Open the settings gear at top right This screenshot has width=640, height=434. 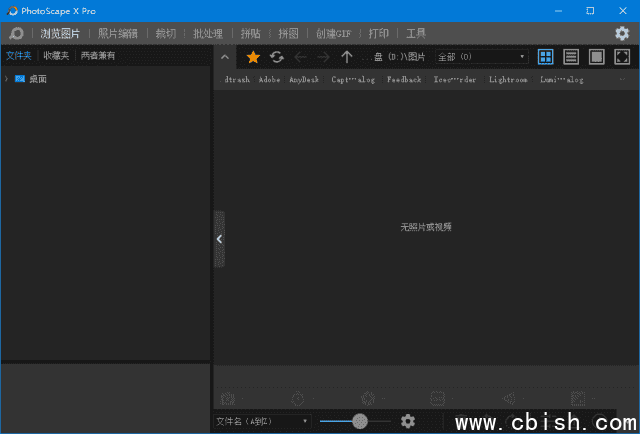(x=622, y=33)
